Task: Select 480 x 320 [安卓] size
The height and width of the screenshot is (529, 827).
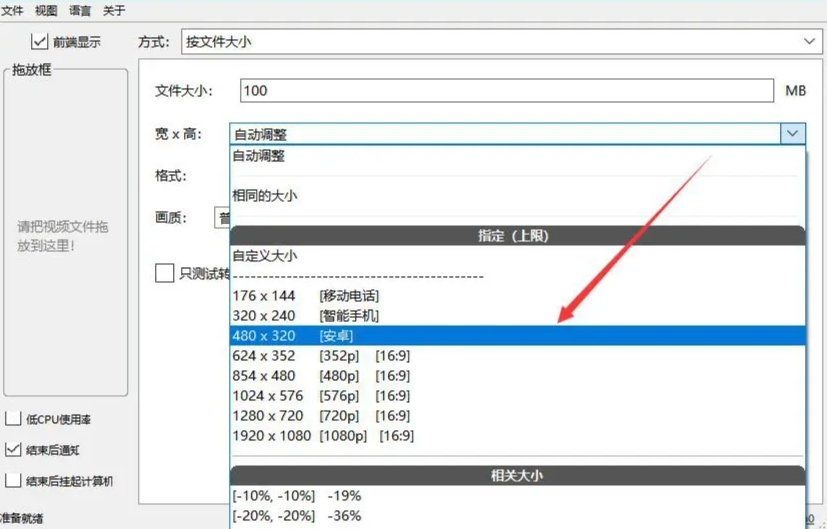Action: tap(518, 336)
